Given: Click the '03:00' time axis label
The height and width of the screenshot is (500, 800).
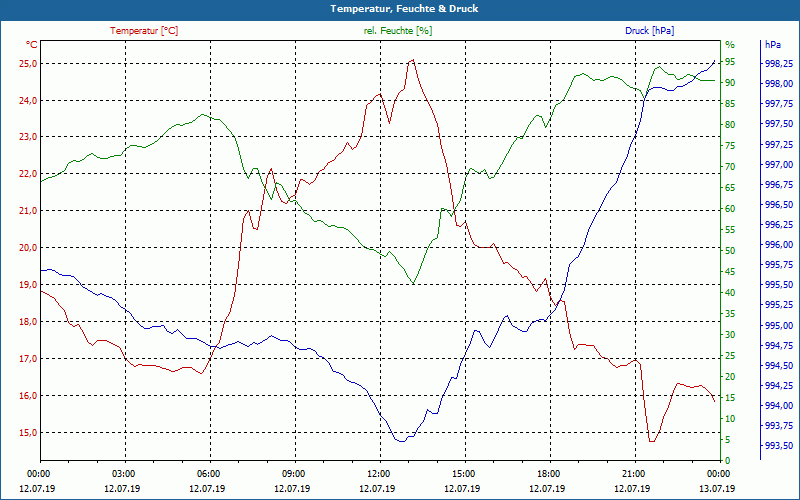Looking at the screenshot, I should (123, 473).
